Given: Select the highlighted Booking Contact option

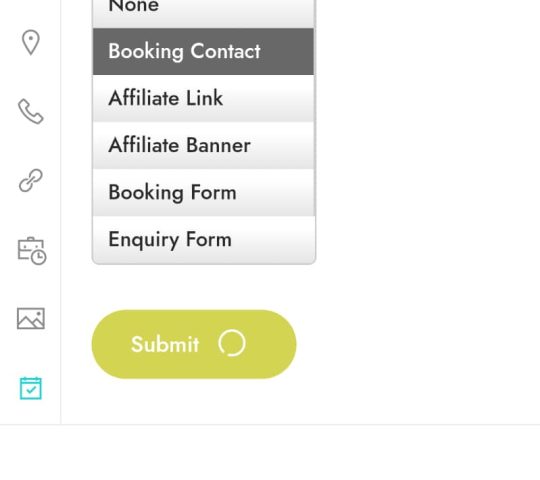Looking at the screenshot, I should pyautogui.click(x=204, y=51).
